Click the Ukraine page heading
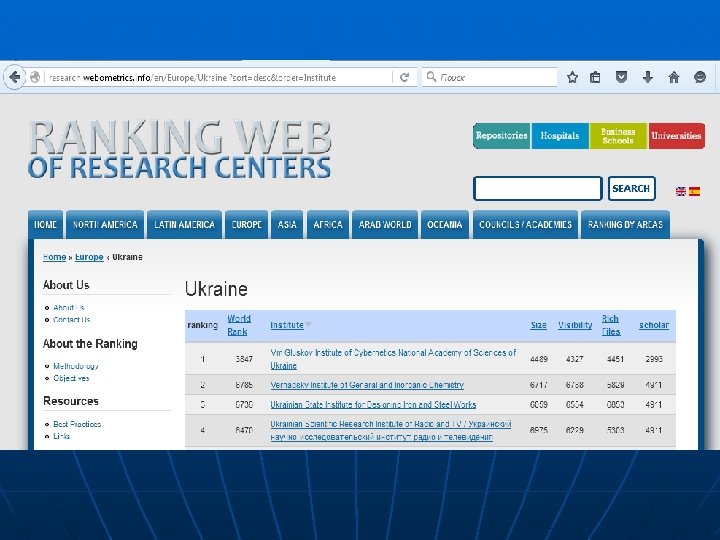The width and height of the screenshot is (720, 540). [x=216, y=289]
